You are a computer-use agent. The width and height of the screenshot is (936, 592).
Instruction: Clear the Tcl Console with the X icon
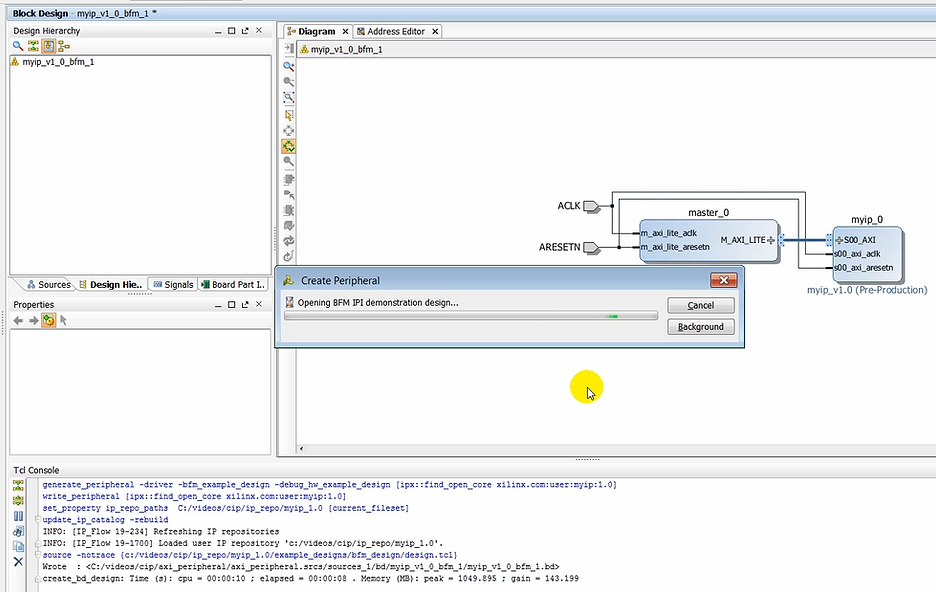tap(18, 560)
